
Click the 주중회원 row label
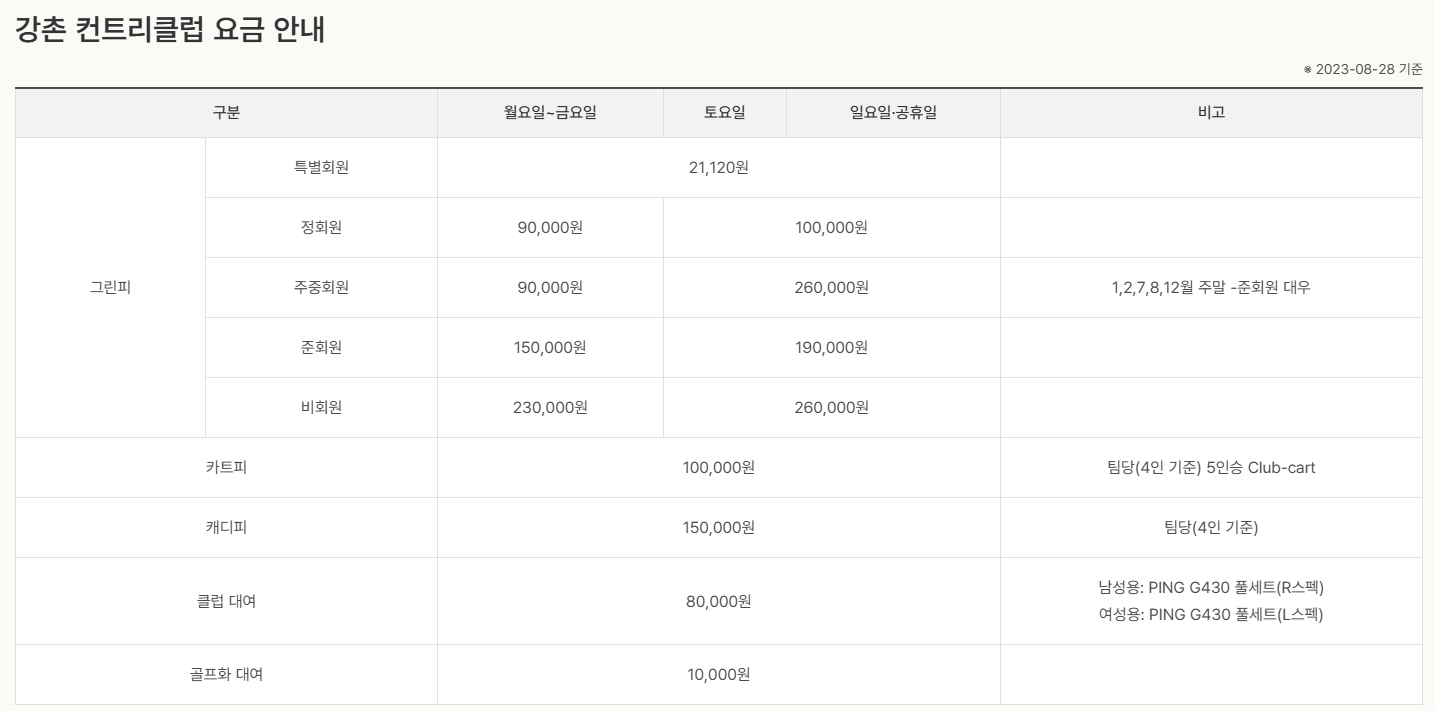point(321,288)
